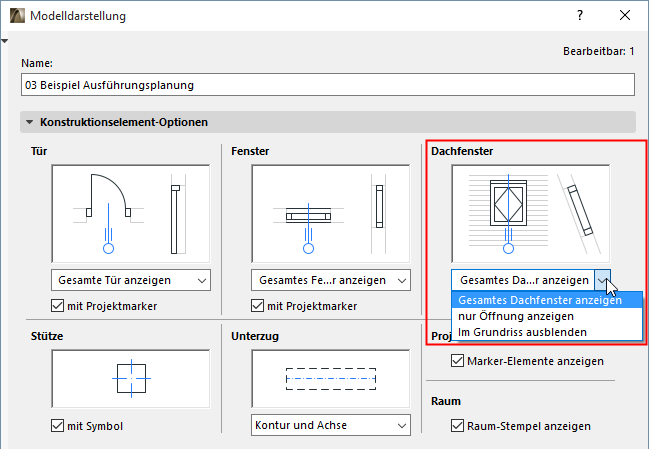
Task: Uncheck "Raum-Stempel anzeigen"
Action: (x=458, y=426)
